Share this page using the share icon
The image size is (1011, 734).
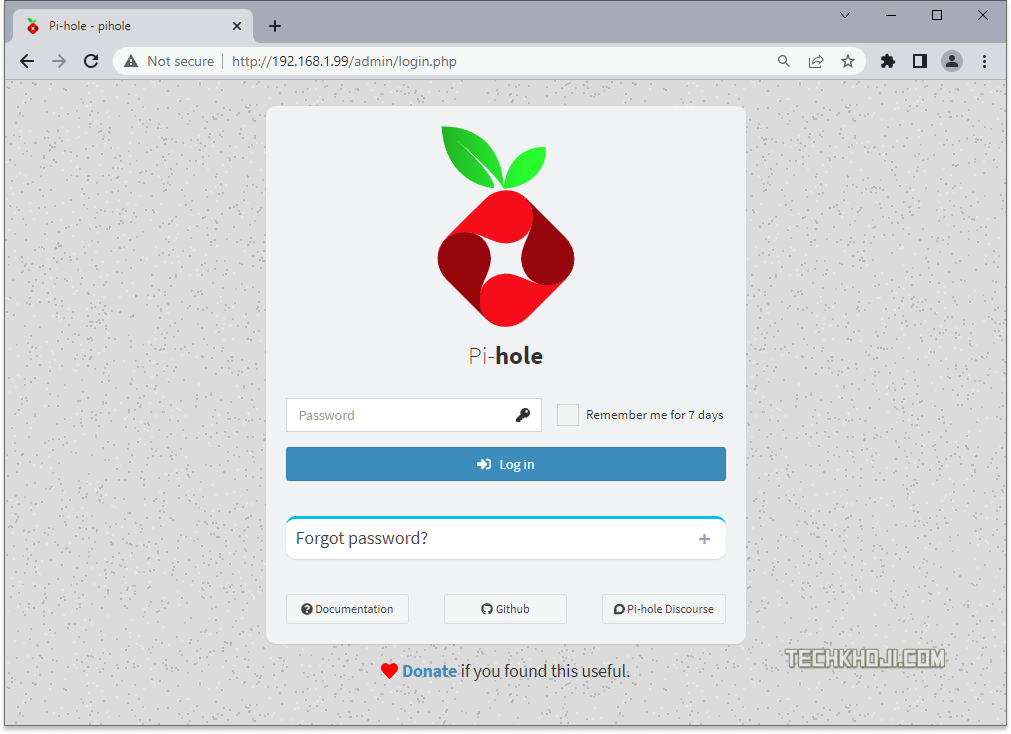tap(816, 61)
